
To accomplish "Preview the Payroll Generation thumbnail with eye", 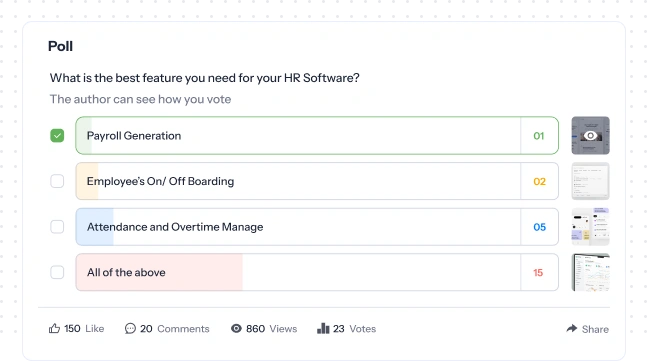I will tap(590, 135).
